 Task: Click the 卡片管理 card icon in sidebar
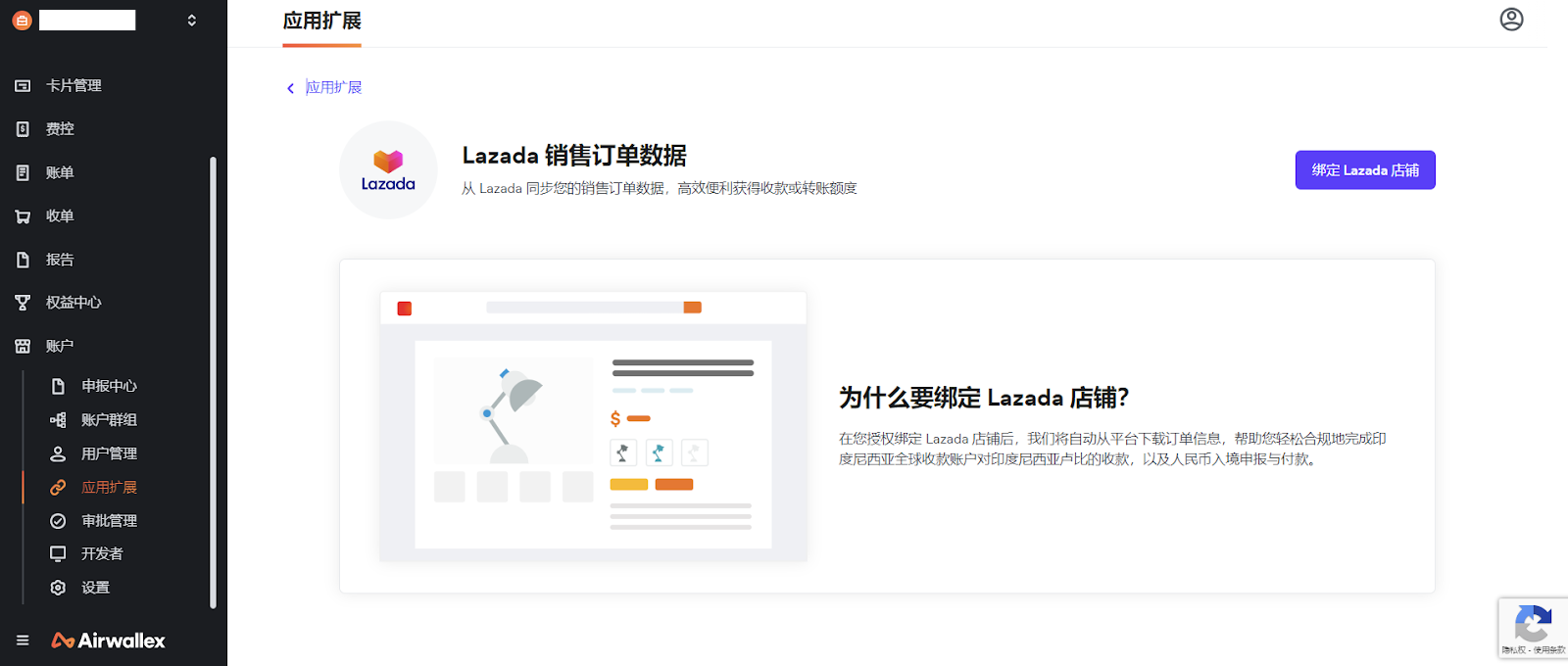coord(23,86)
